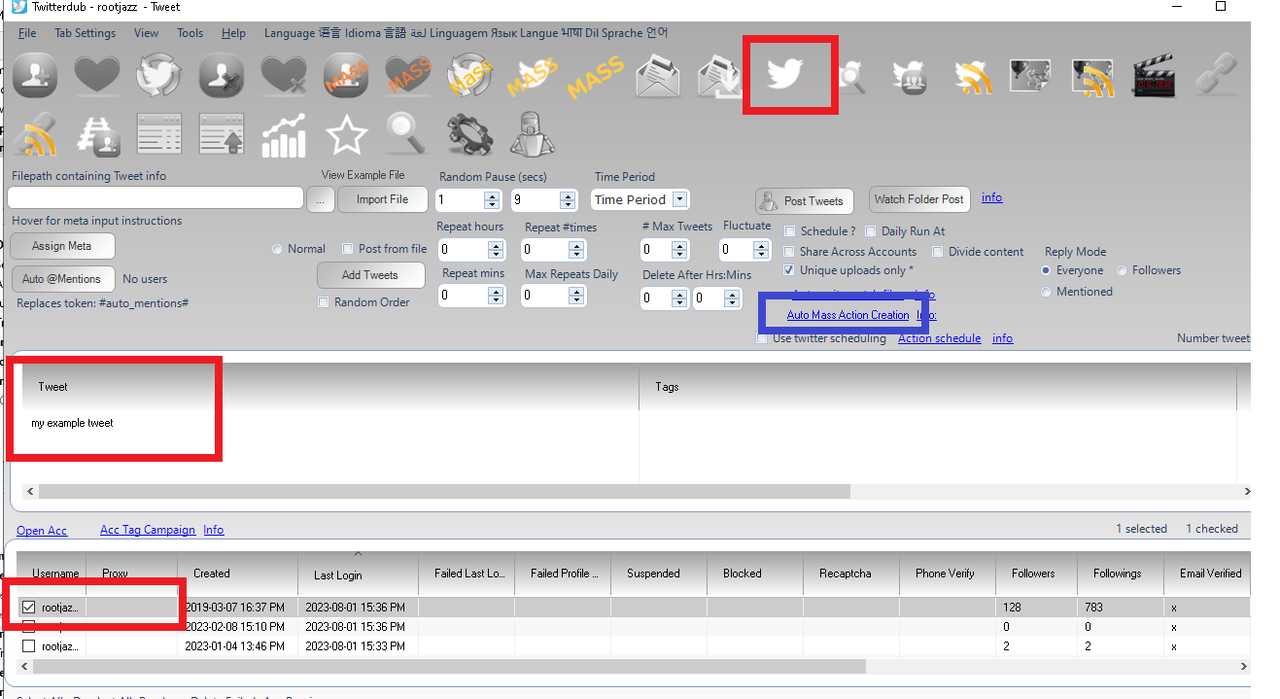Enable the Schedule ? checkbox

pyautogui.click(x=789, y=231)
